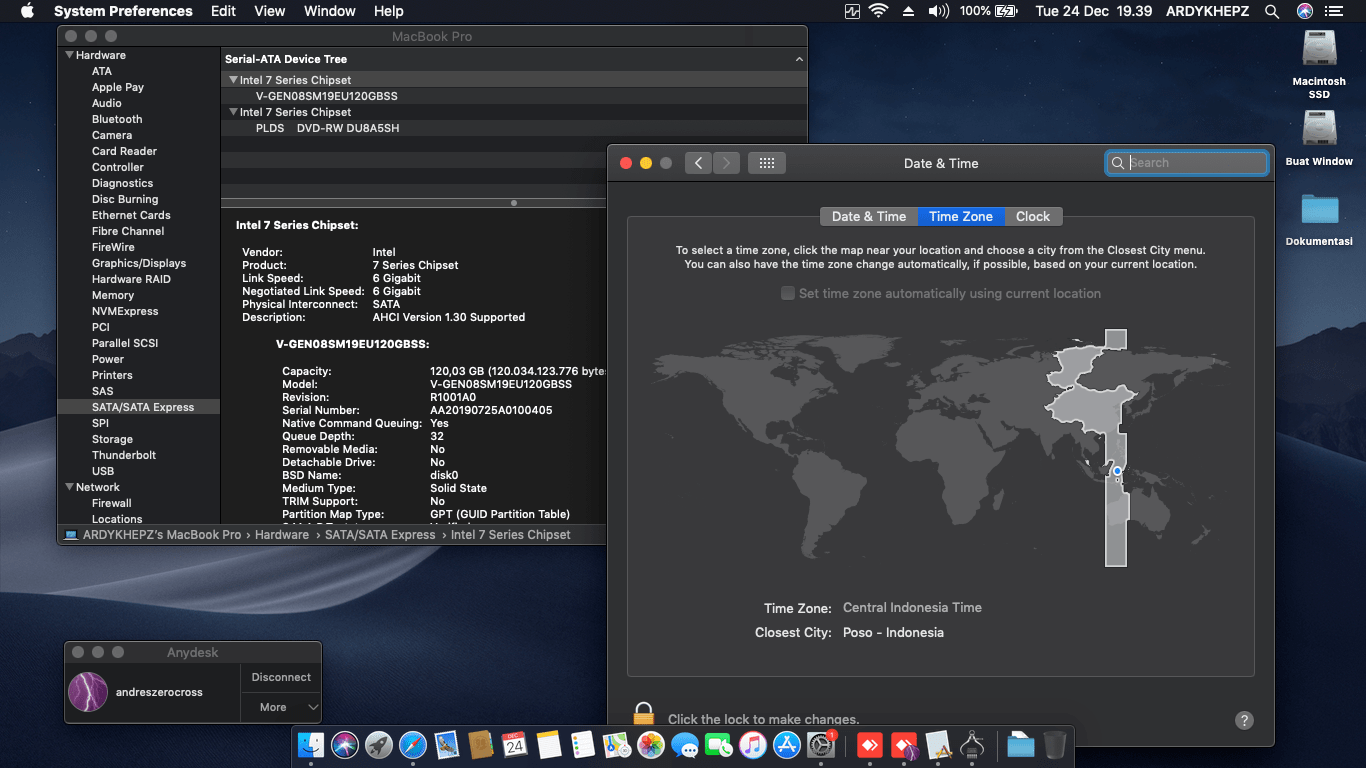Switch to the Clock tab

[x=1033, y=216]
